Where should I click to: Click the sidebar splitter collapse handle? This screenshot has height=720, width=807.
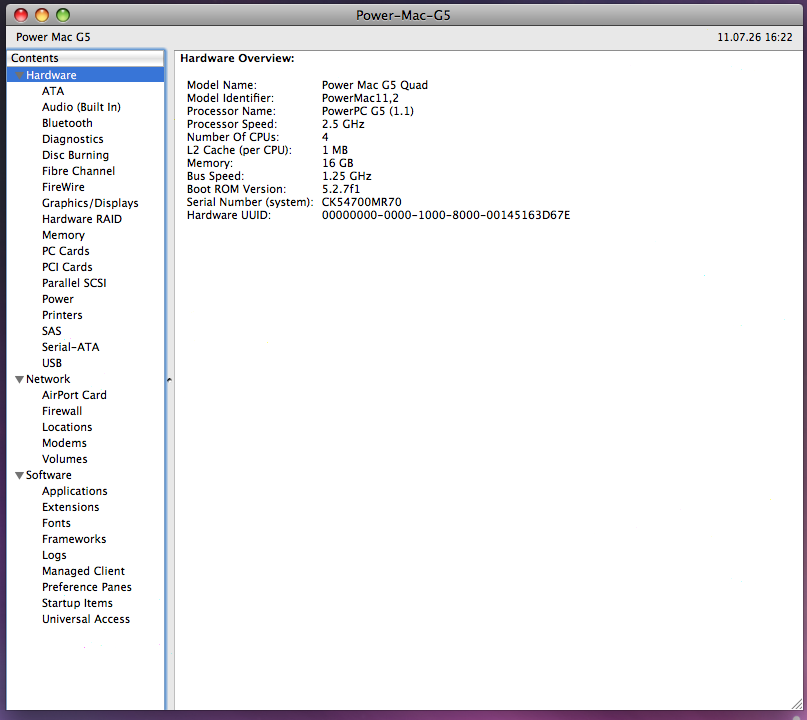[169, 380]
